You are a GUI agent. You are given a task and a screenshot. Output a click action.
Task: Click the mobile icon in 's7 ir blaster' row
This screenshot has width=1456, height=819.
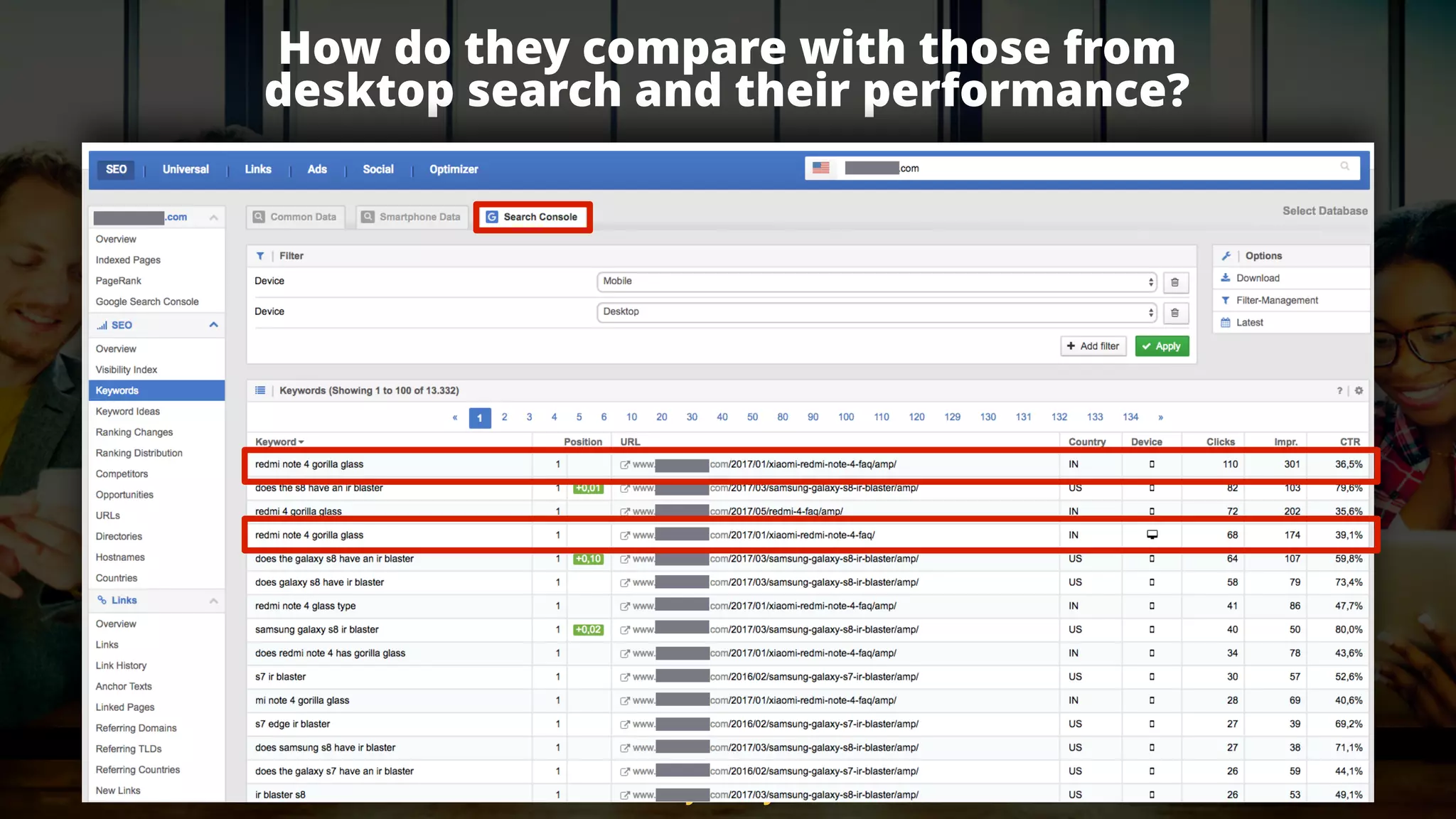(x=1152, y=677)
